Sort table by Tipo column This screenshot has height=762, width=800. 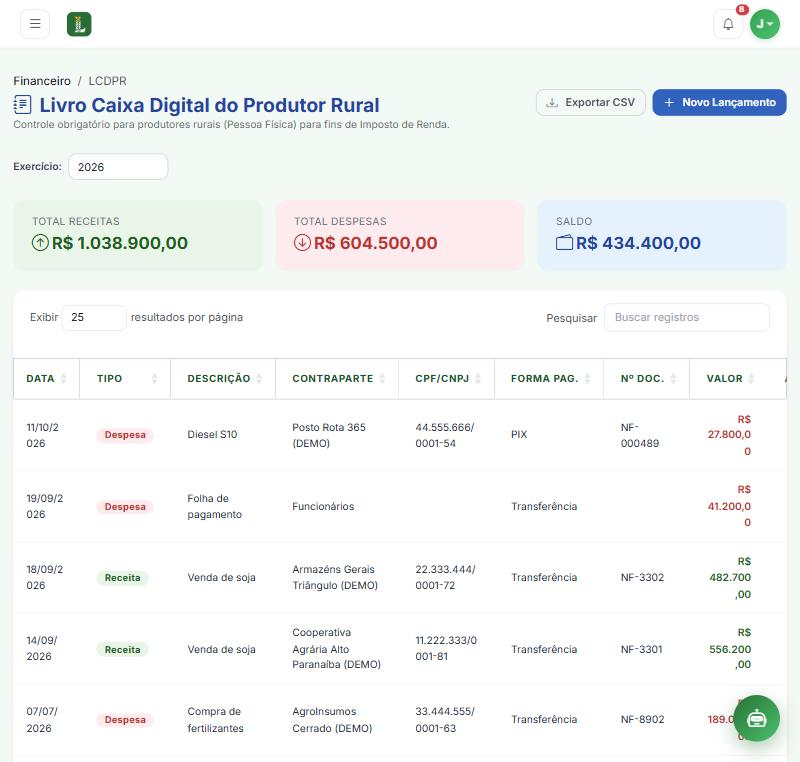coord(125,378)
